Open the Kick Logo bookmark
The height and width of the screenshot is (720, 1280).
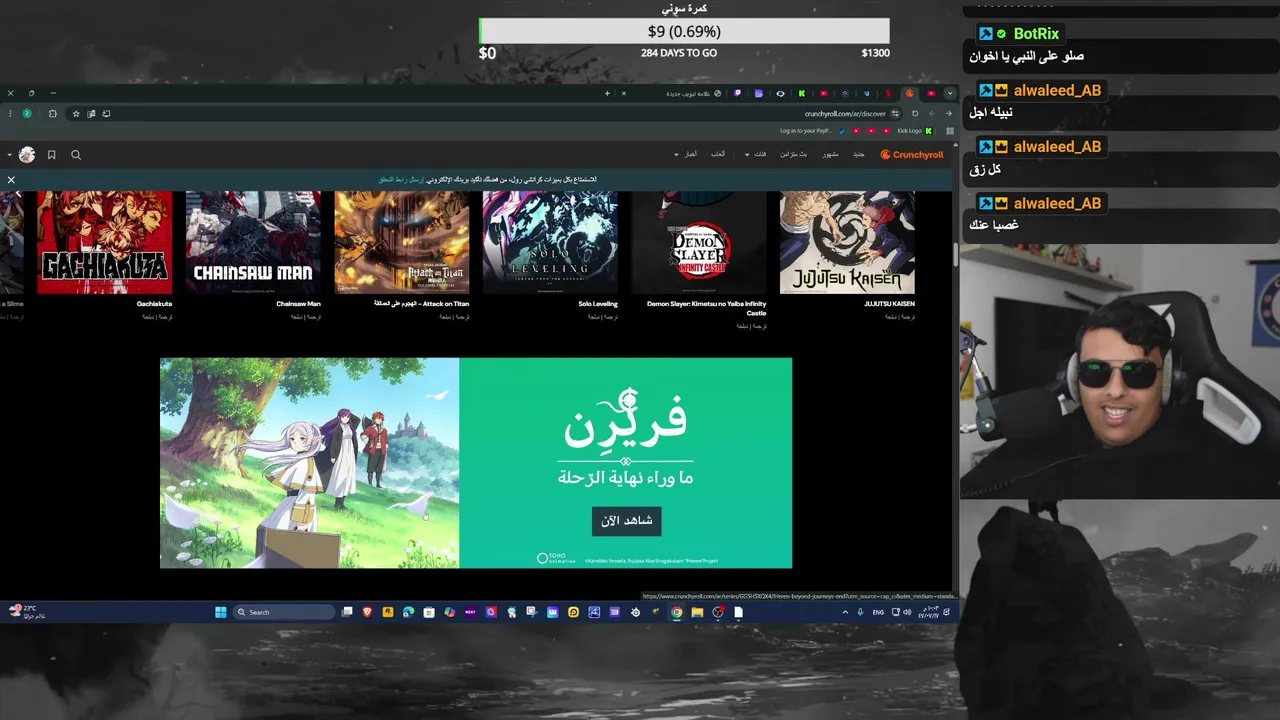pos(915,131)
